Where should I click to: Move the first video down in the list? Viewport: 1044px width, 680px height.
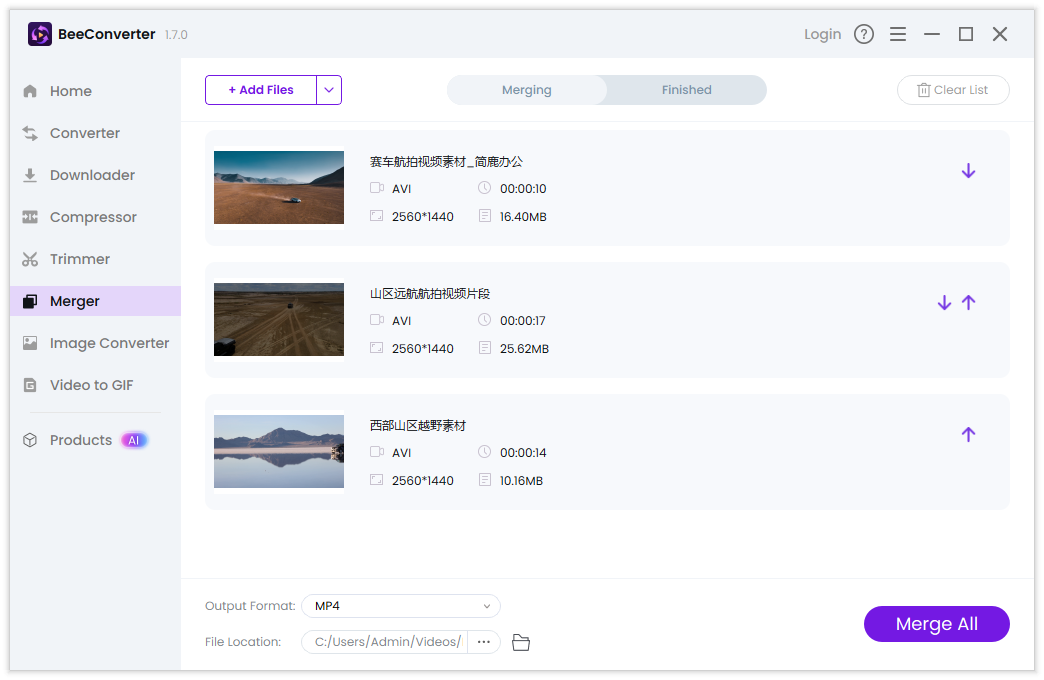[x=968, y=170]
